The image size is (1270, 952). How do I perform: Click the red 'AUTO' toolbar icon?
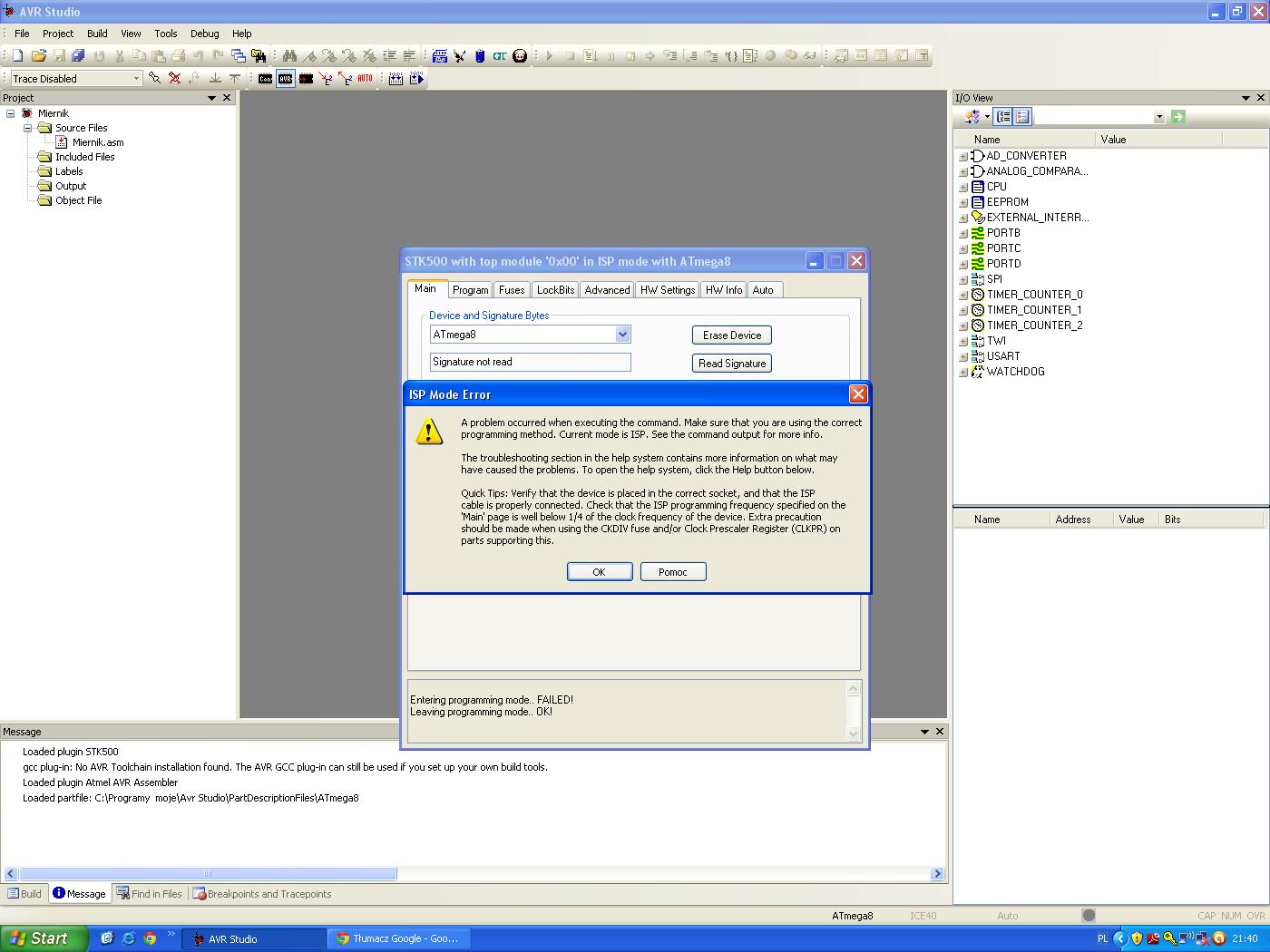[365, 79]
